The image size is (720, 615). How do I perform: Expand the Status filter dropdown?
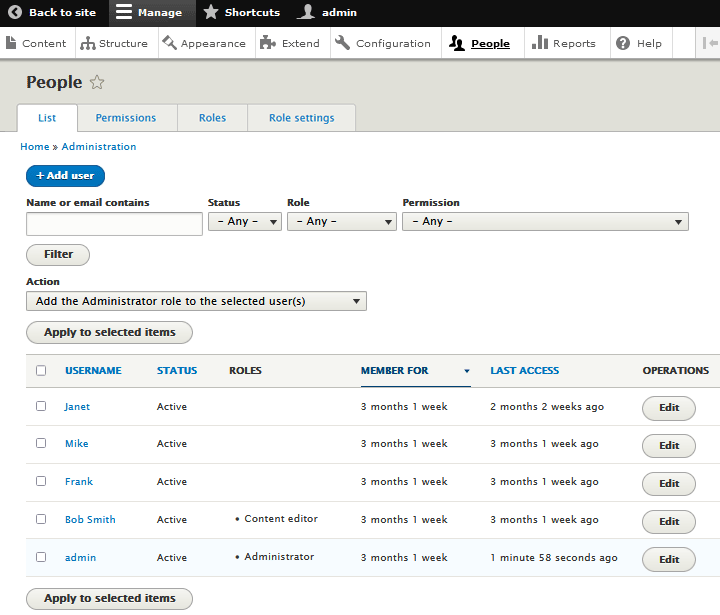[x=244, y=222]
